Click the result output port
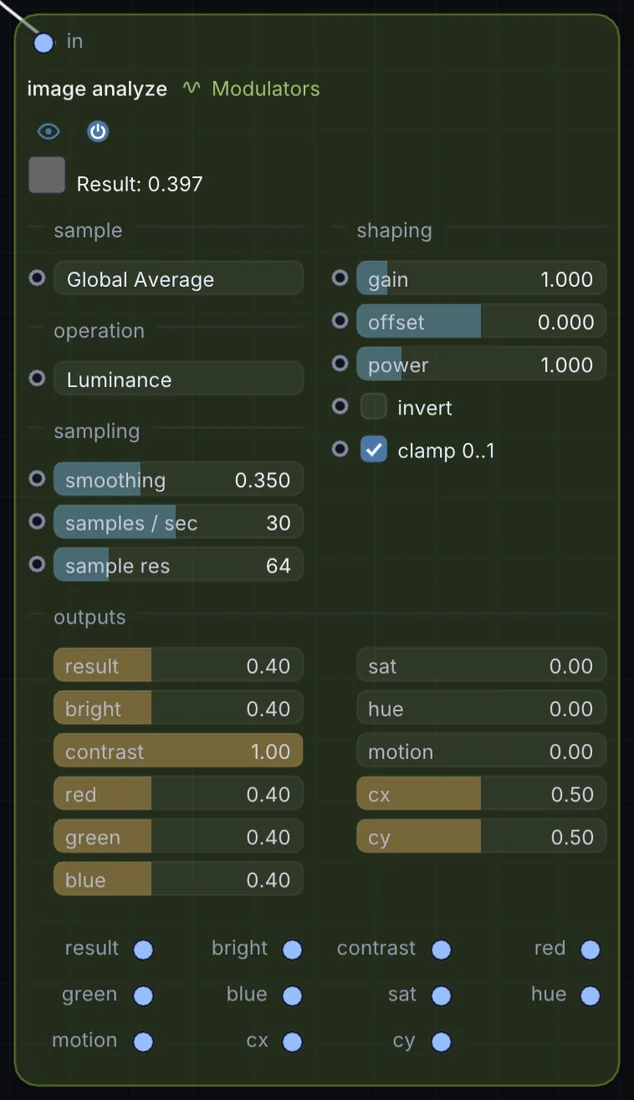 coord(143,949)
